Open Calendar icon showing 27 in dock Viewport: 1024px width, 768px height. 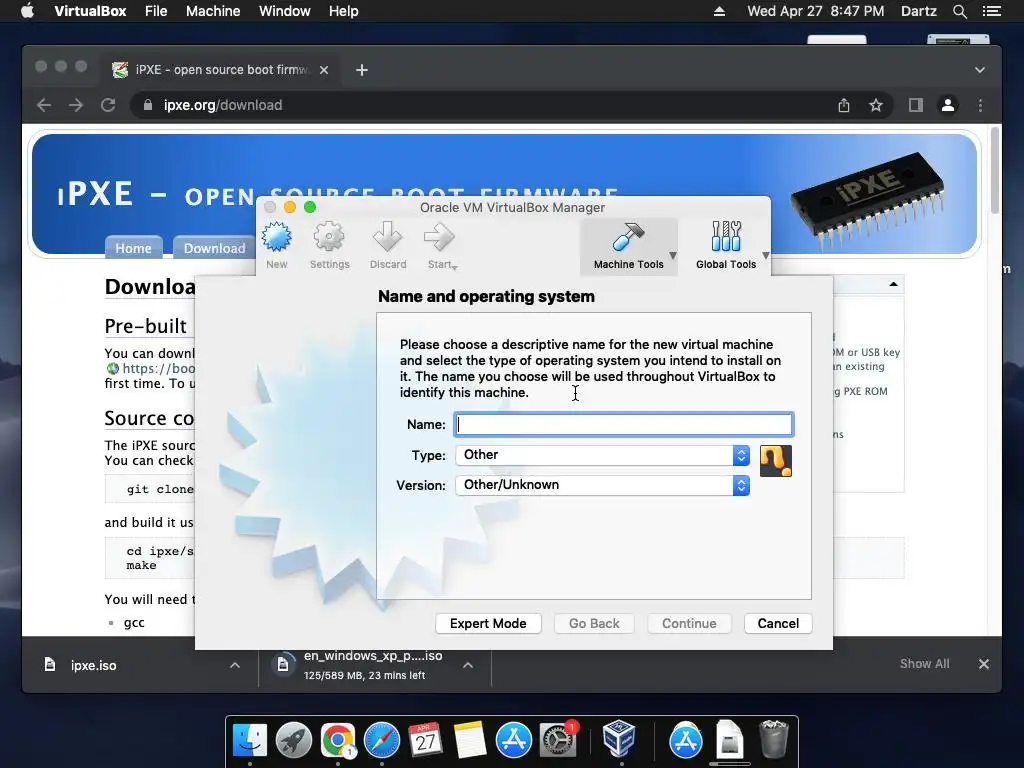426,740
